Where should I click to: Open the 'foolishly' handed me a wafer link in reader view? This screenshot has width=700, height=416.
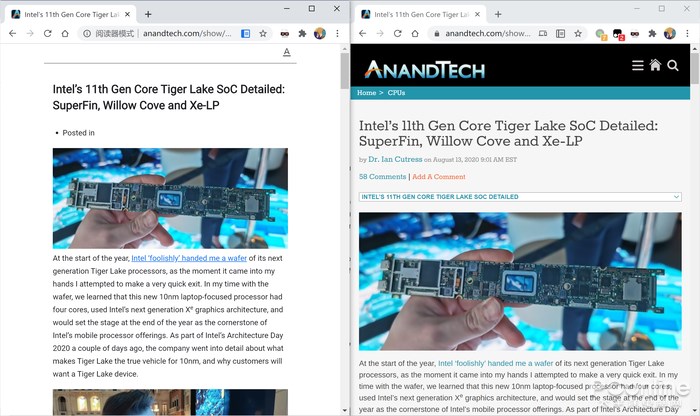click(189, 258)
